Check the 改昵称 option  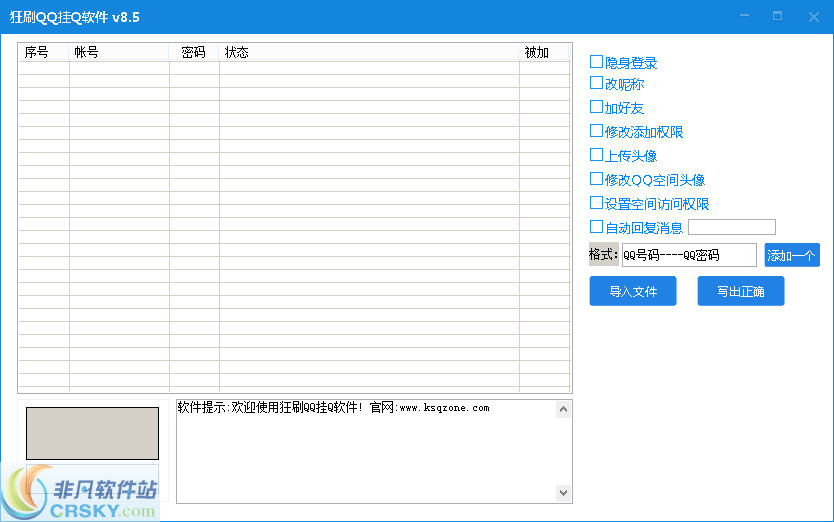(596, 83)
